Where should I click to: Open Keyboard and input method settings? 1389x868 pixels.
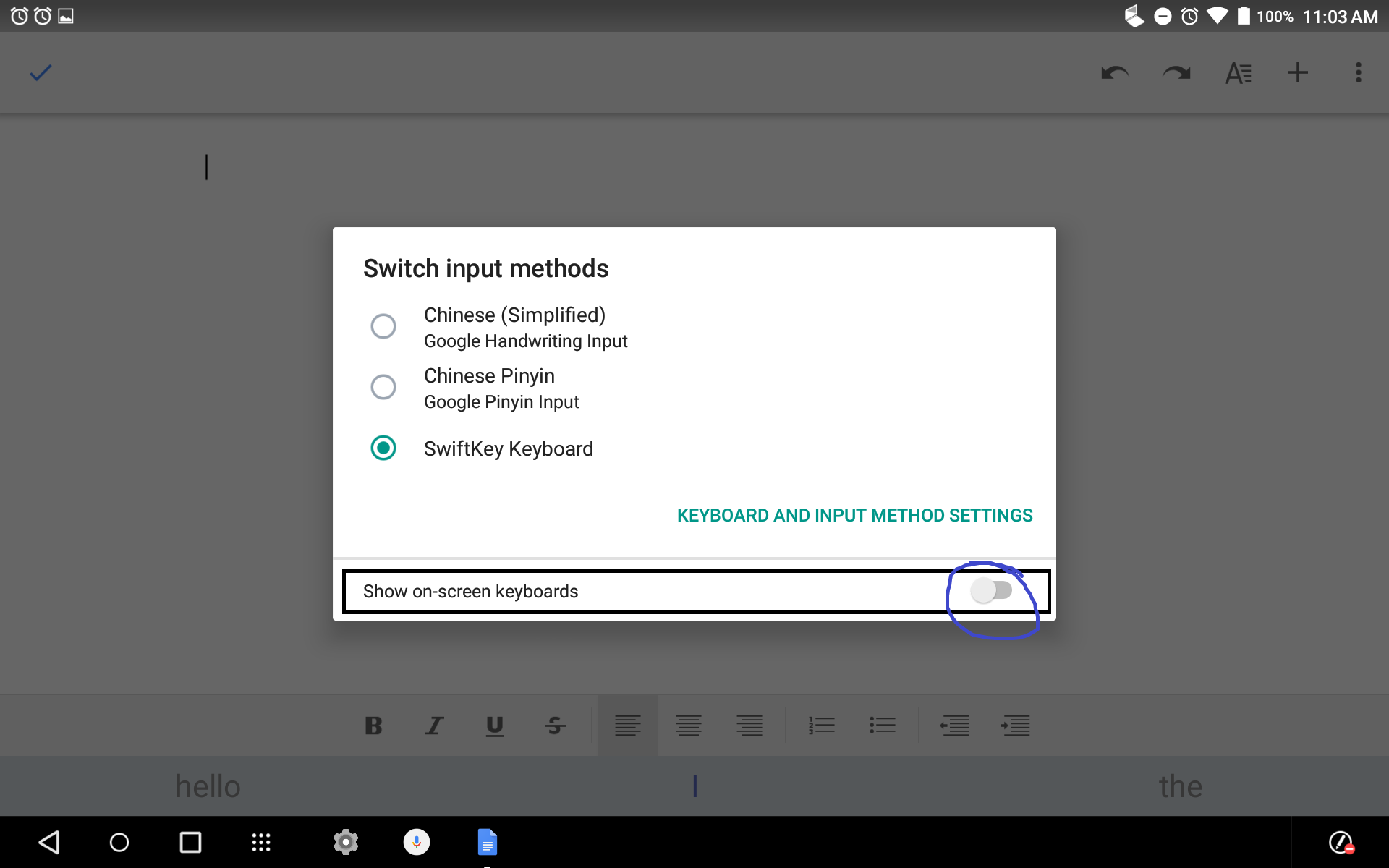(x=855, y=515)
